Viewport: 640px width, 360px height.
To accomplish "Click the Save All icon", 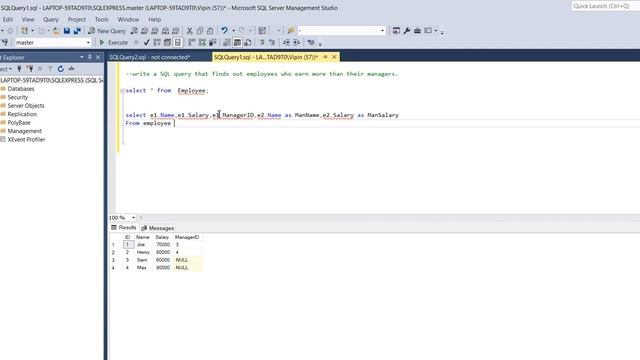I will (x=77, y=31).
